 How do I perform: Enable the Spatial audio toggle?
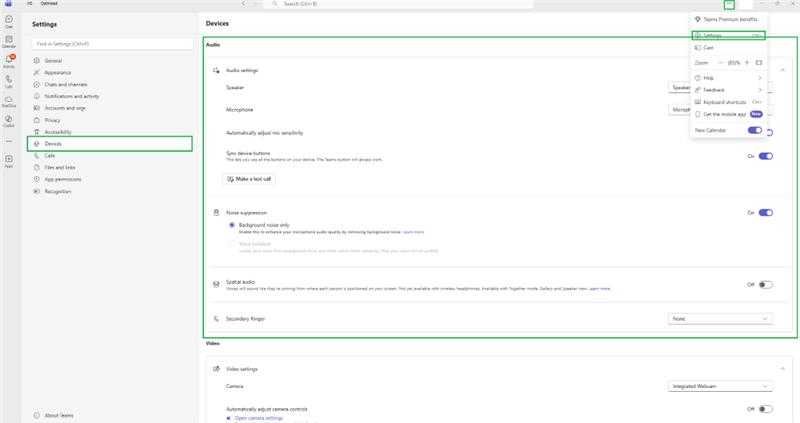[x=765, y=285]
